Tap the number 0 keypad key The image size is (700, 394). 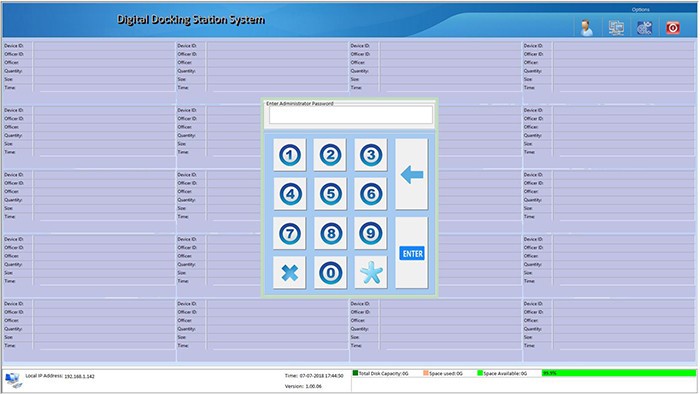click(330, 272)
